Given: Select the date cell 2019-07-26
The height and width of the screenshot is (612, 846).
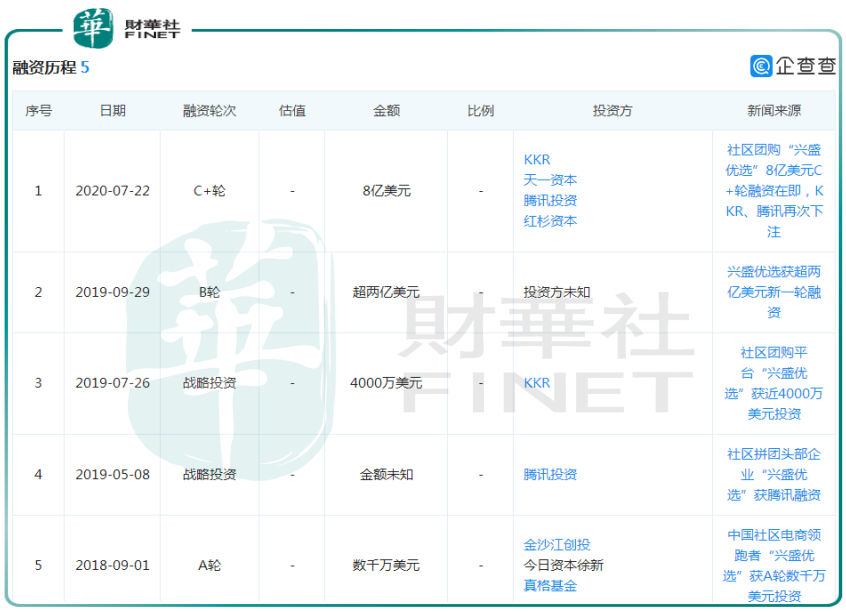Looking at the screenshot, I should (113, 383).
